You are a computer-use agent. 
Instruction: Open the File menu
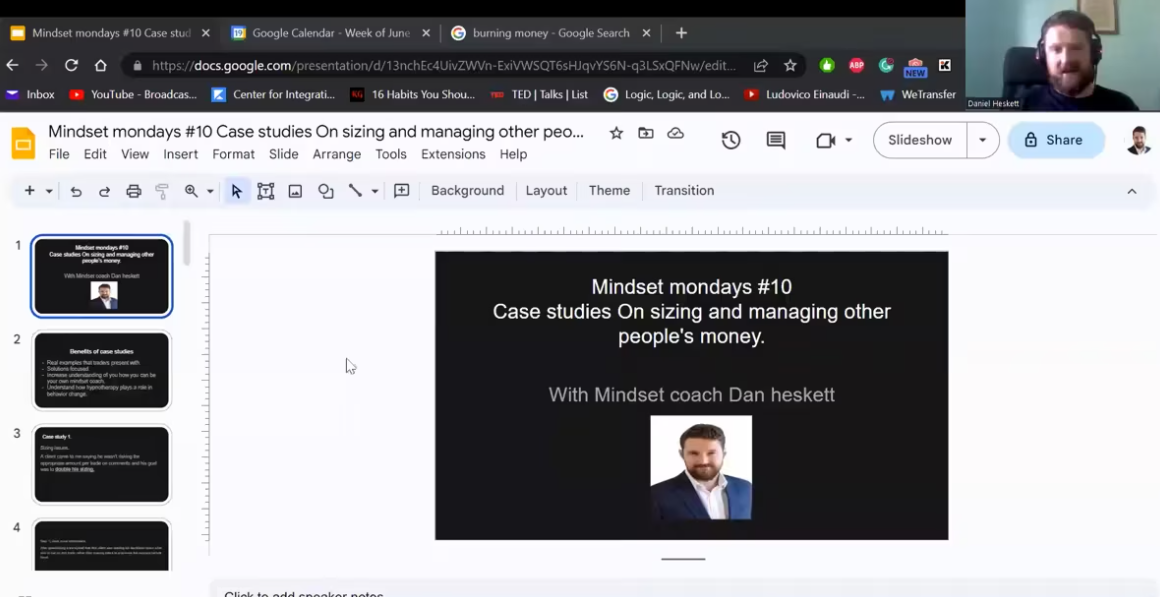click(x=59, y=154)
